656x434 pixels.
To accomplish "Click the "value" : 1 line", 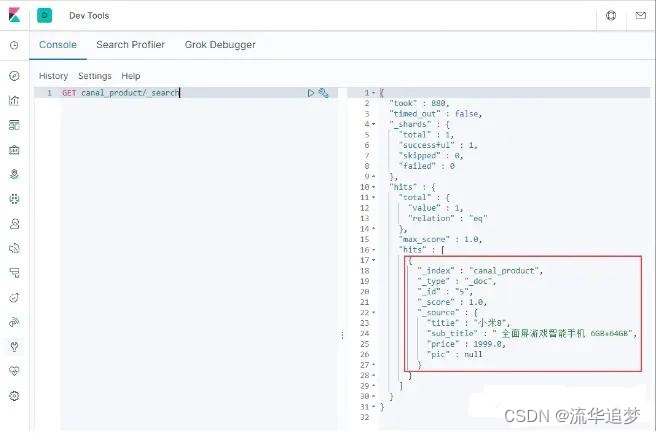I will 436,208.
